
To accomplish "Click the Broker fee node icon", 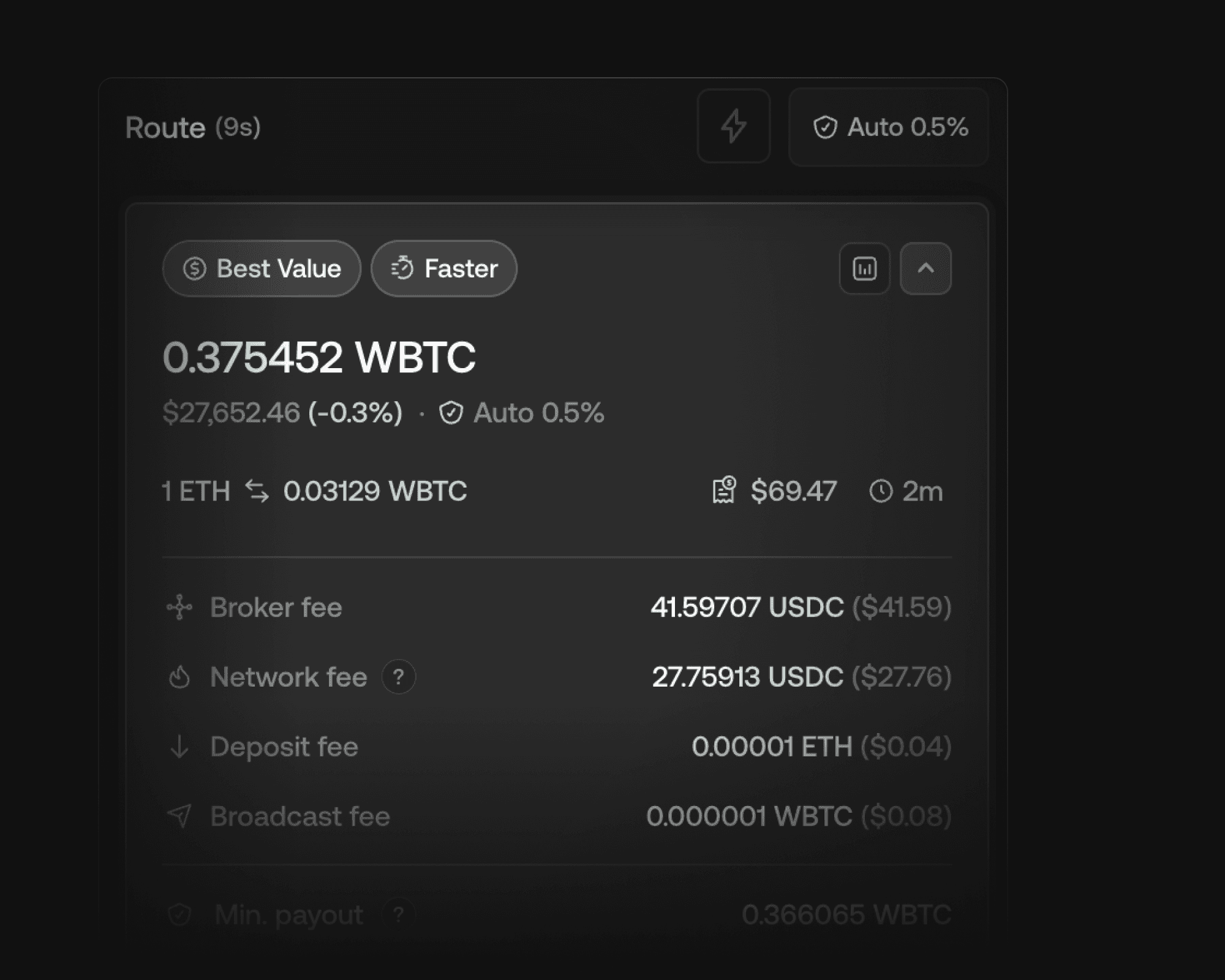I will point(179,608).
